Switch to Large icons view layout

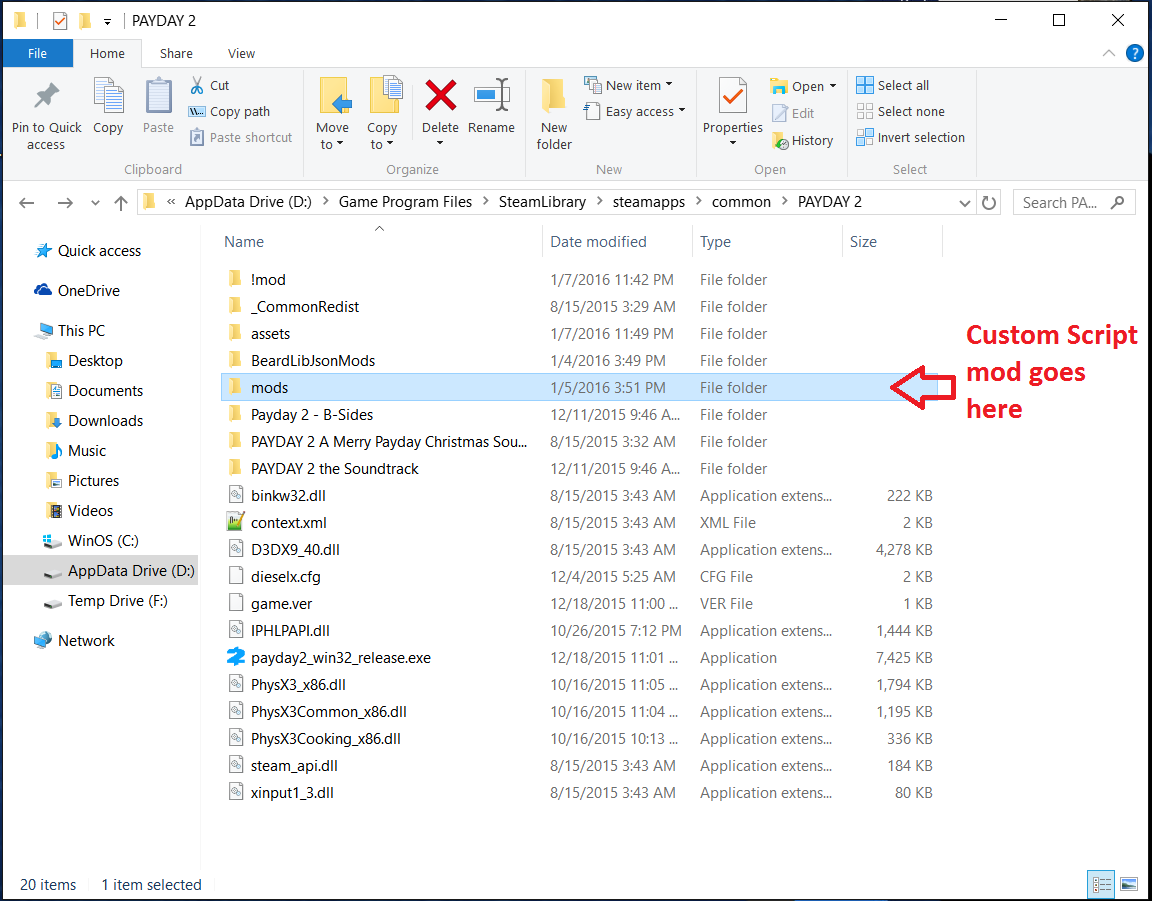pos(1129,884)
